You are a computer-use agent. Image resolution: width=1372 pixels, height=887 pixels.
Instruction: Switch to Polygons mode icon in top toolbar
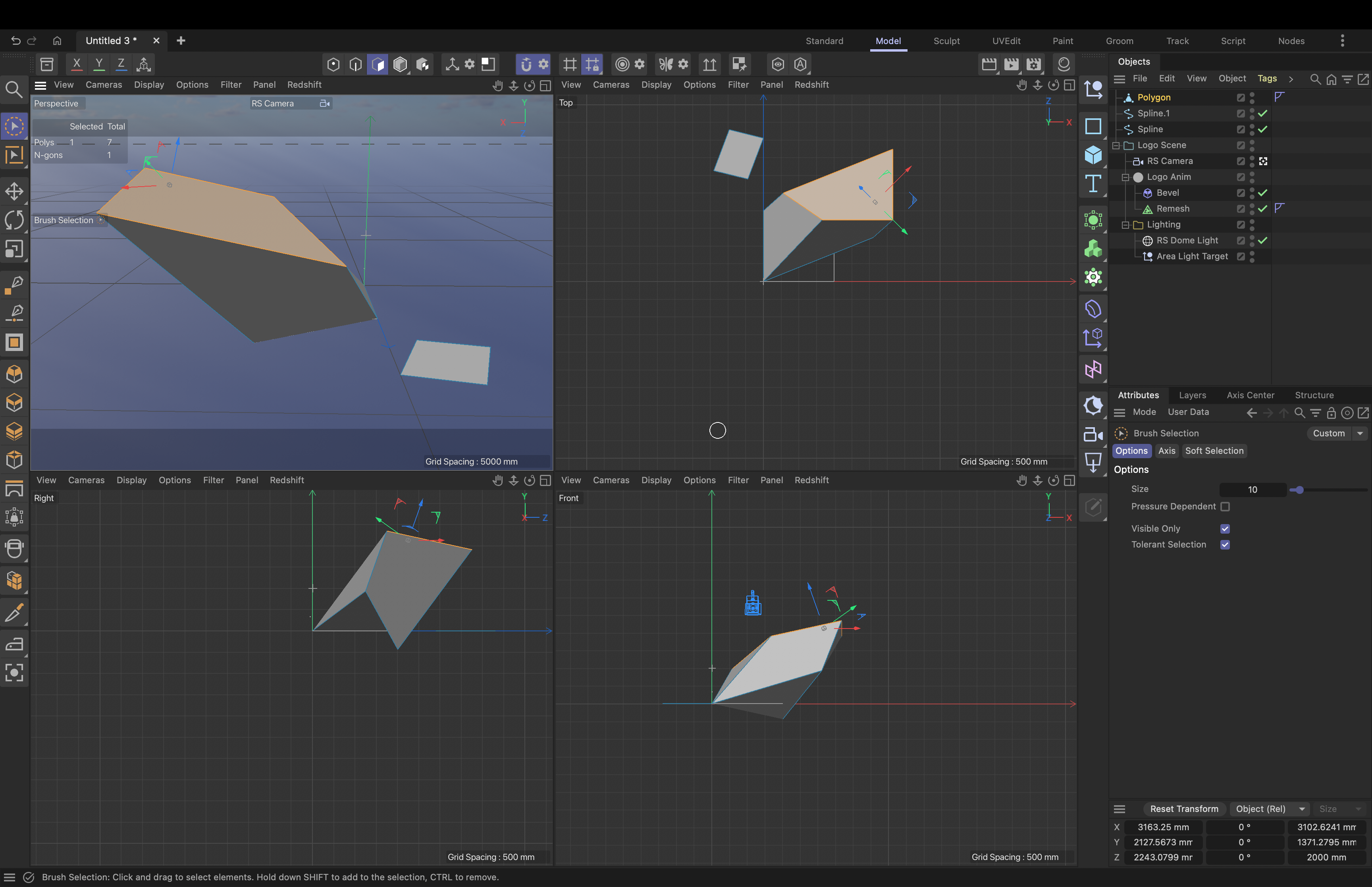coord(378,64)
